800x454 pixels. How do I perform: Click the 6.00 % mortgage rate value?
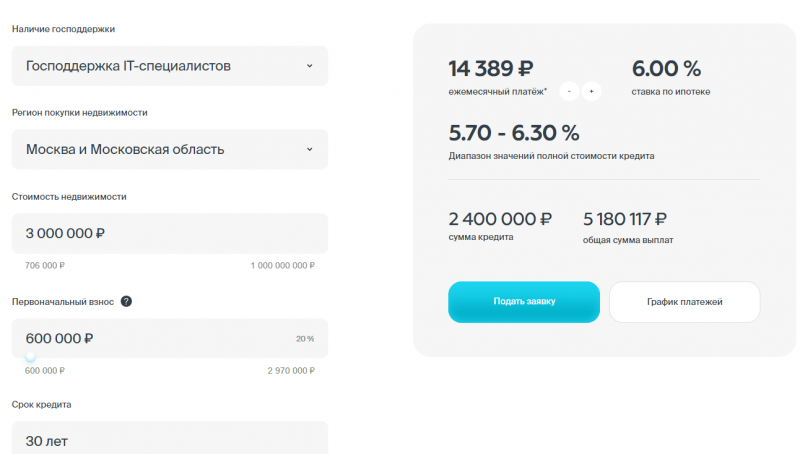[666, 69]
